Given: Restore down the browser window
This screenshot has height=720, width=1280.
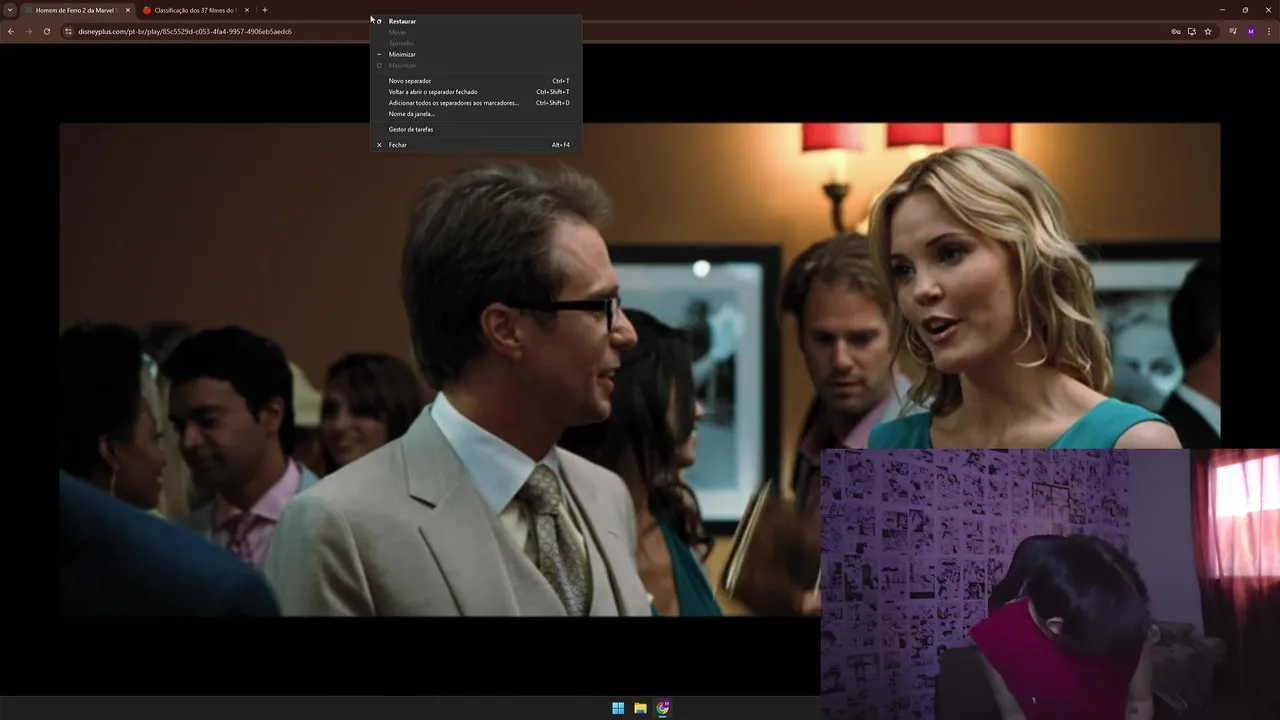Looking at the screenshot, I should coord(1245,10).
